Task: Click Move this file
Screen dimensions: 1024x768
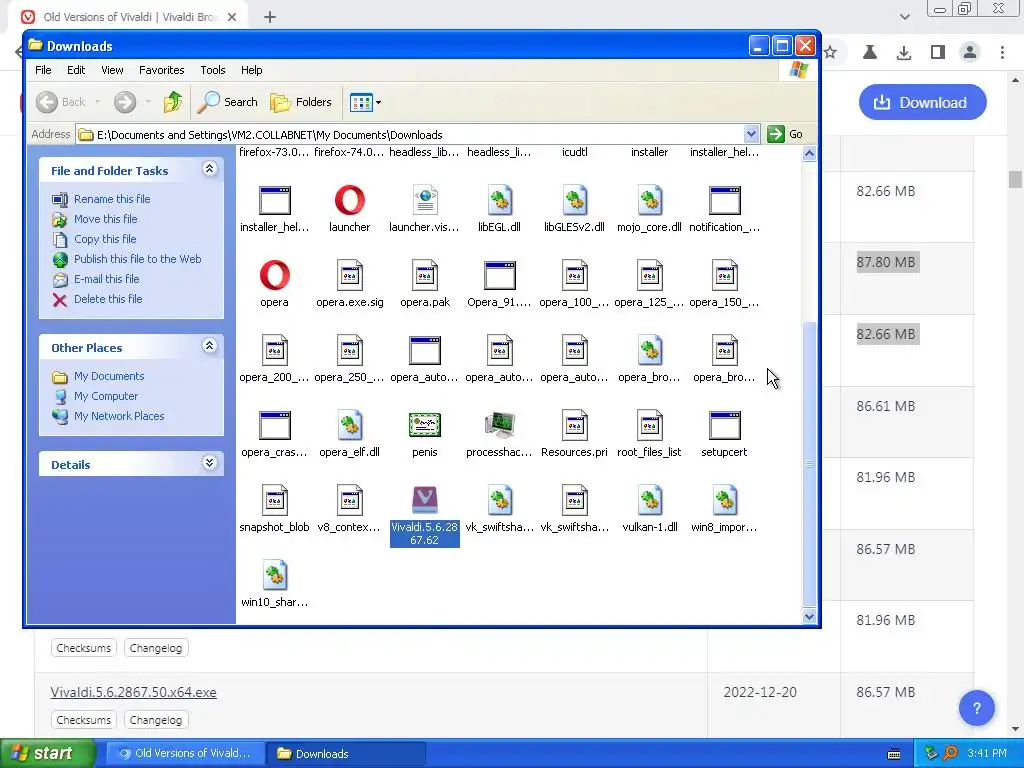Action: tap(105, 219)
